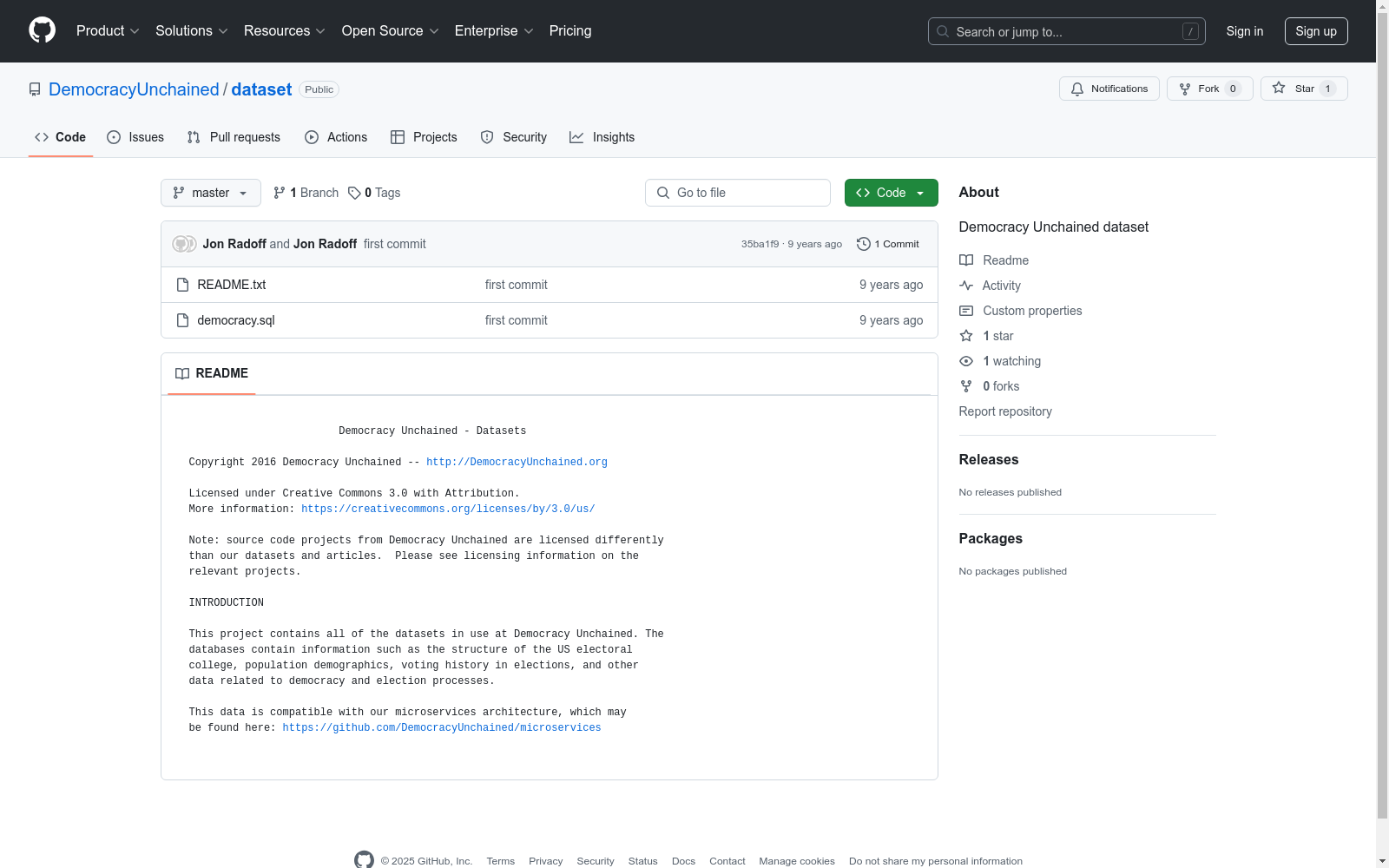Expand the Product menu
Viewport: 1389px width, 868px height.
pyautogui.click(x=108, y=31)
